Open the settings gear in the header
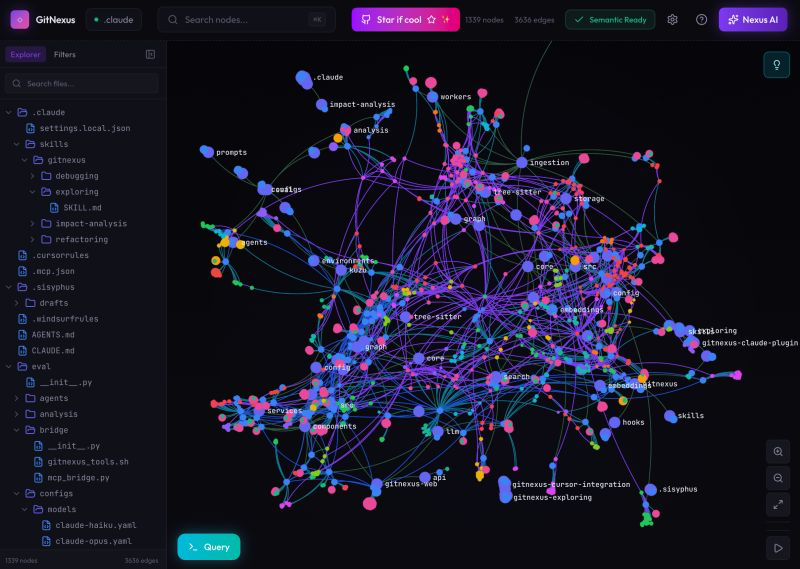800x569 pixels. point(672,20)
